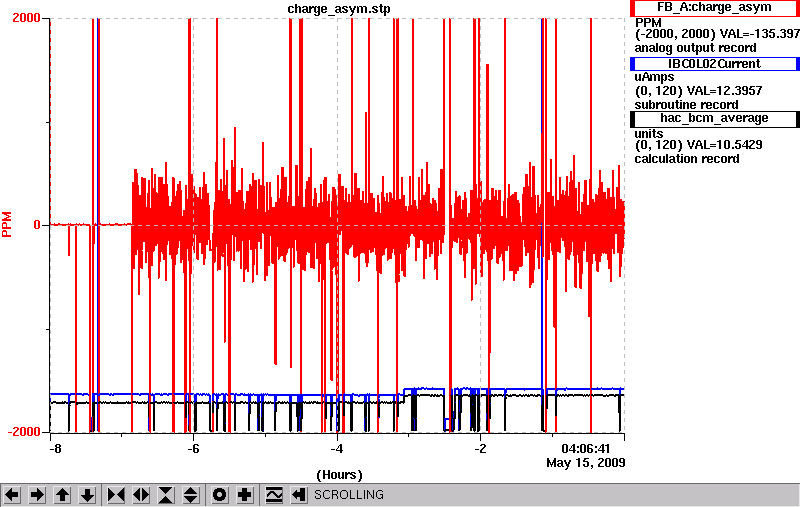This screenshot has height=507, width=800.
Task: Select the FB_A:charge_asym curve legend
Action: click(715, 8)
